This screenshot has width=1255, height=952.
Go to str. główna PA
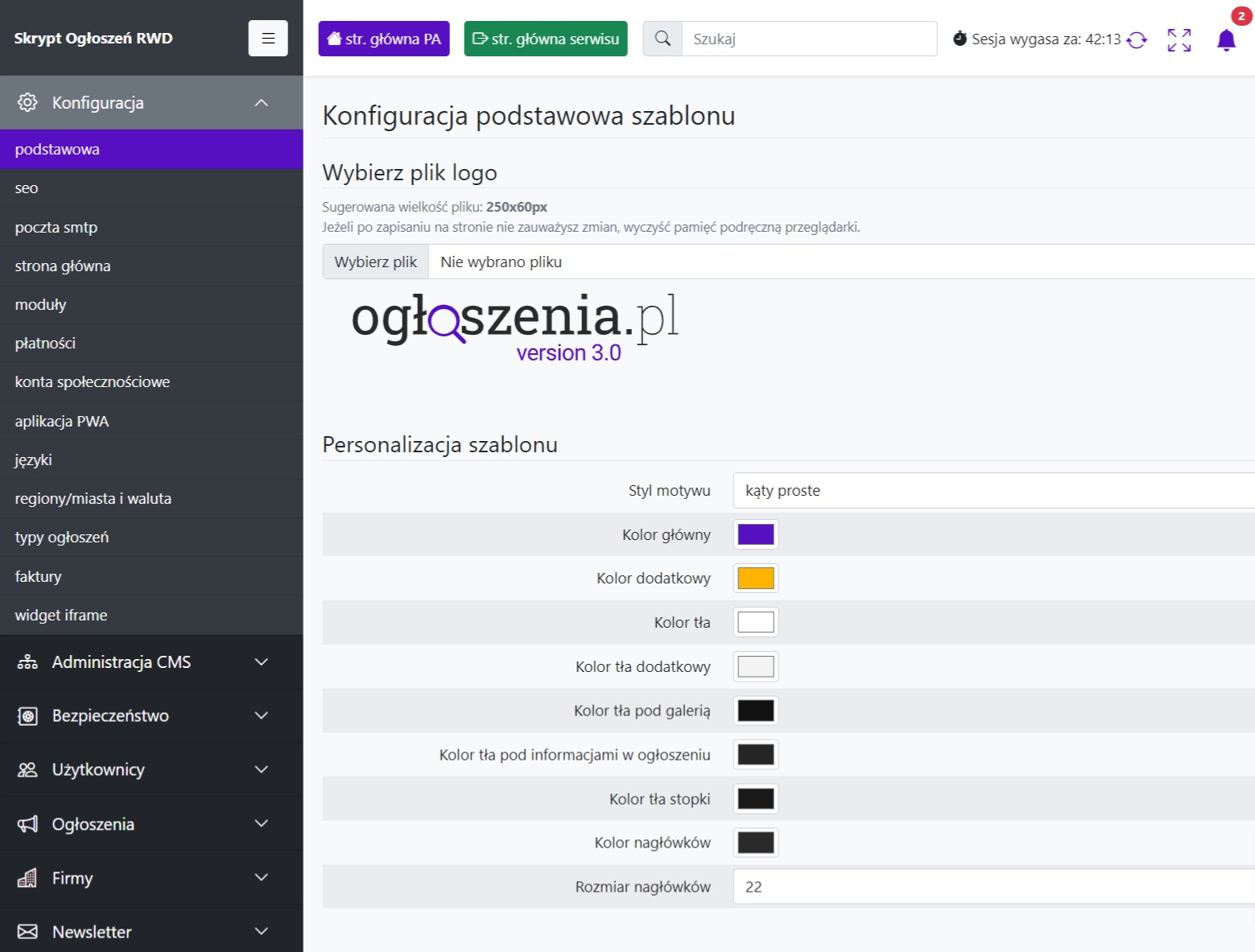pyautogui.click(x=384, y=39)
